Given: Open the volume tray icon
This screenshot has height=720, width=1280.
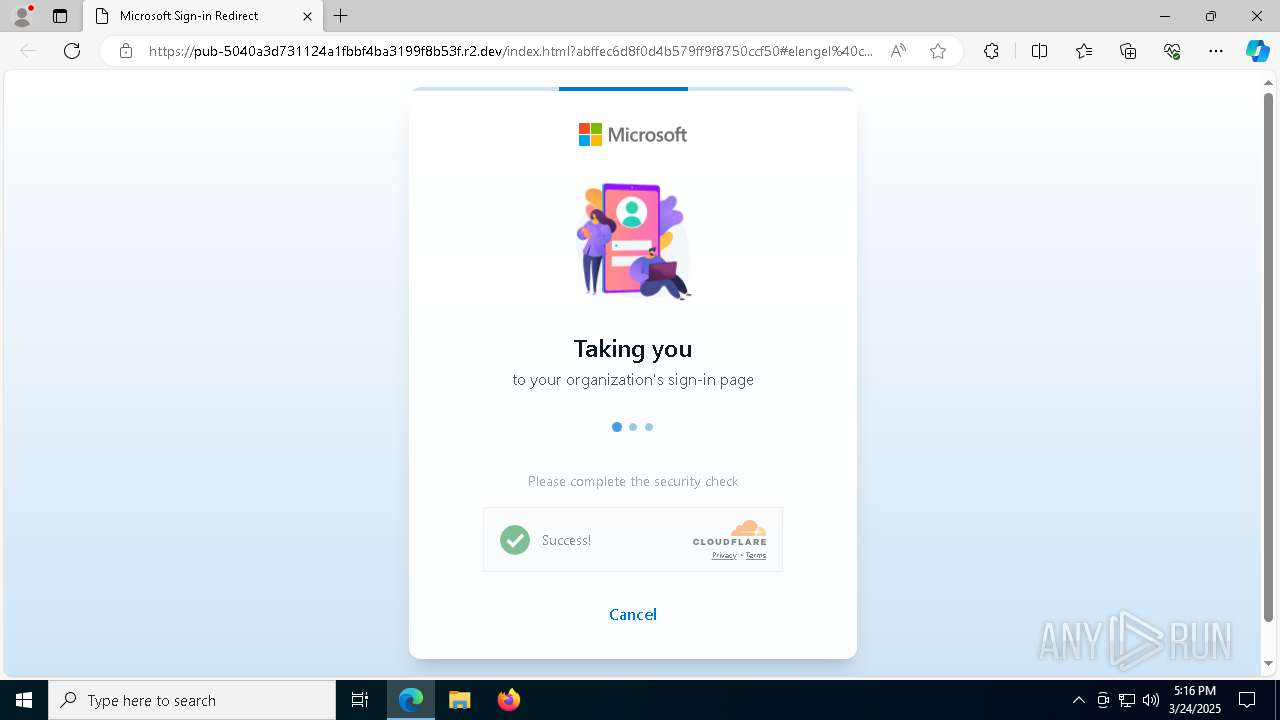Looking at the screenshot, I should (x=1151, y=700).
